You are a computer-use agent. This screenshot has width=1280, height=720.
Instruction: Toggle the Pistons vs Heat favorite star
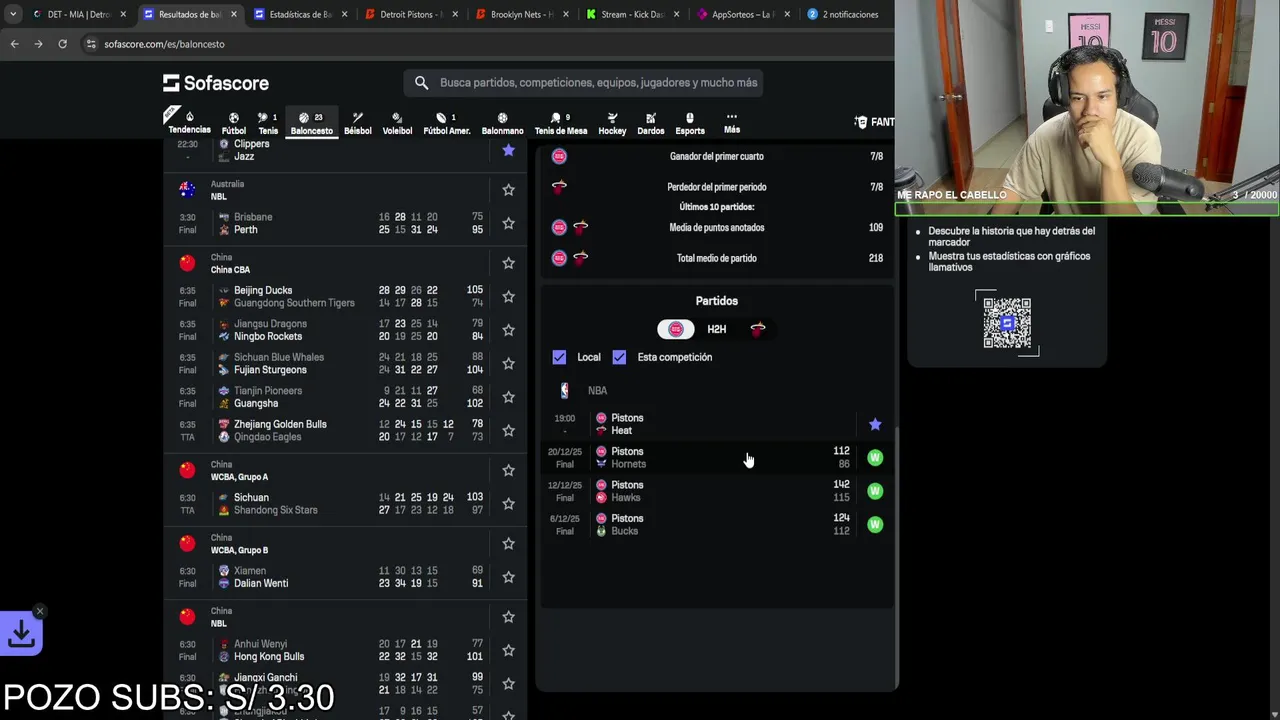[x=875, y=424]
